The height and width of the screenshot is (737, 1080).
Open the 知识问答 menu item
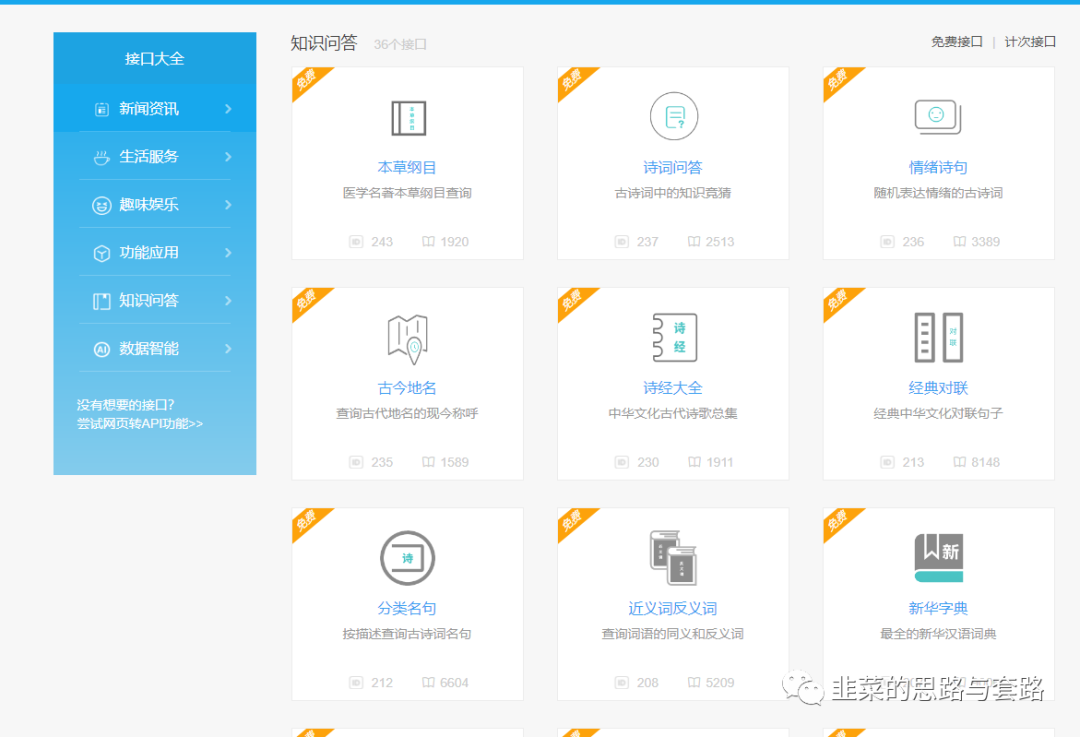coord(155,300)
